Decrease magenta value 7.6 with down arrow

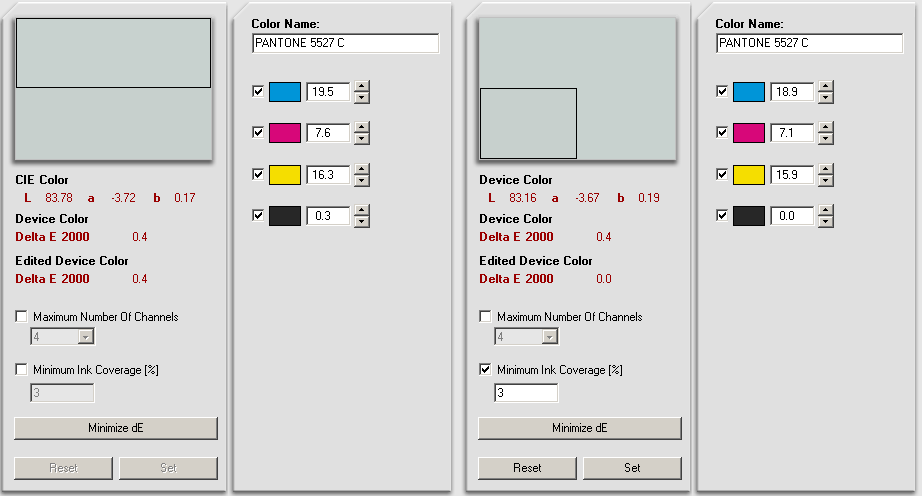click(x=362, y=139)
